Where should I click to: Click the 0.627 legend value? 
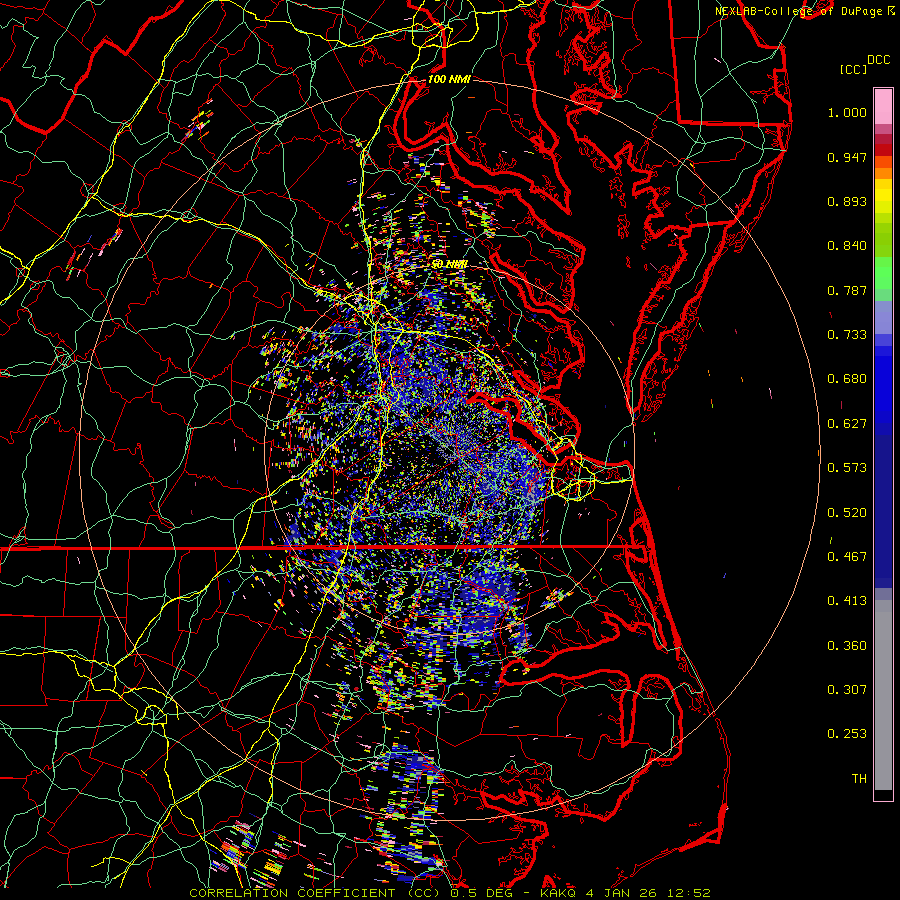coord(847,424)
